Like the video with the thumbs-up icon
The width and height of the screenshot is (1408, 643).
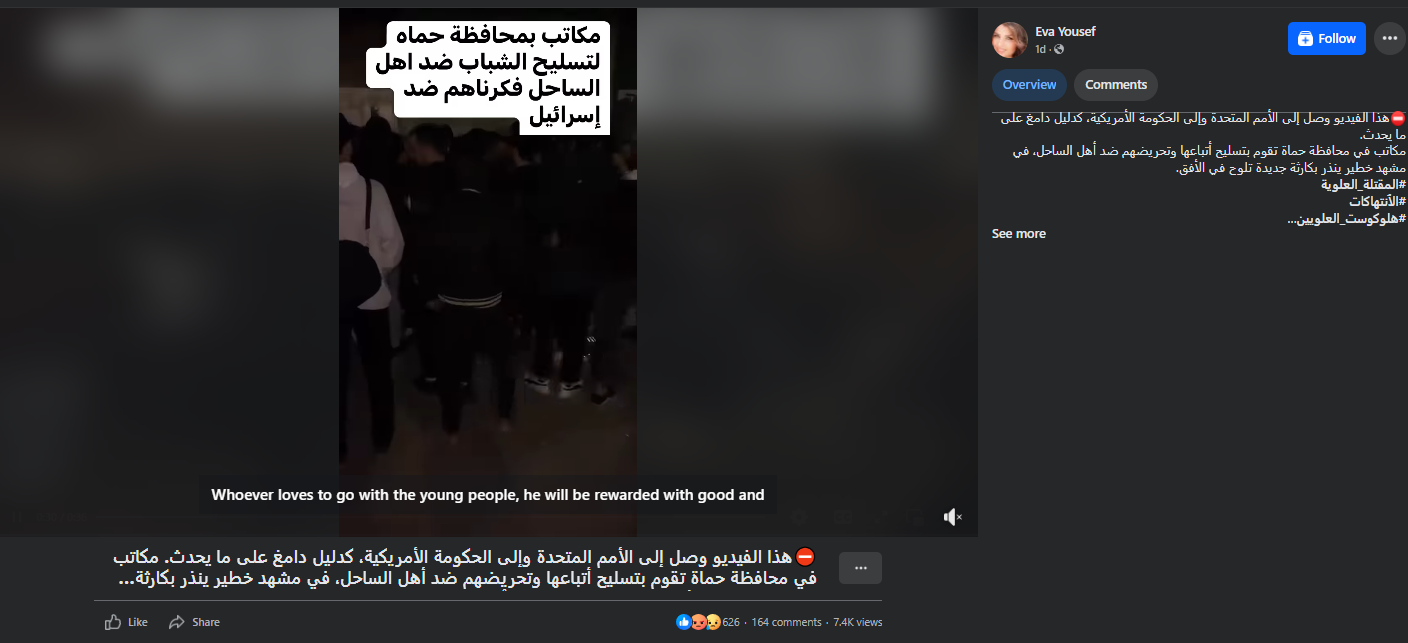point(113,622)
